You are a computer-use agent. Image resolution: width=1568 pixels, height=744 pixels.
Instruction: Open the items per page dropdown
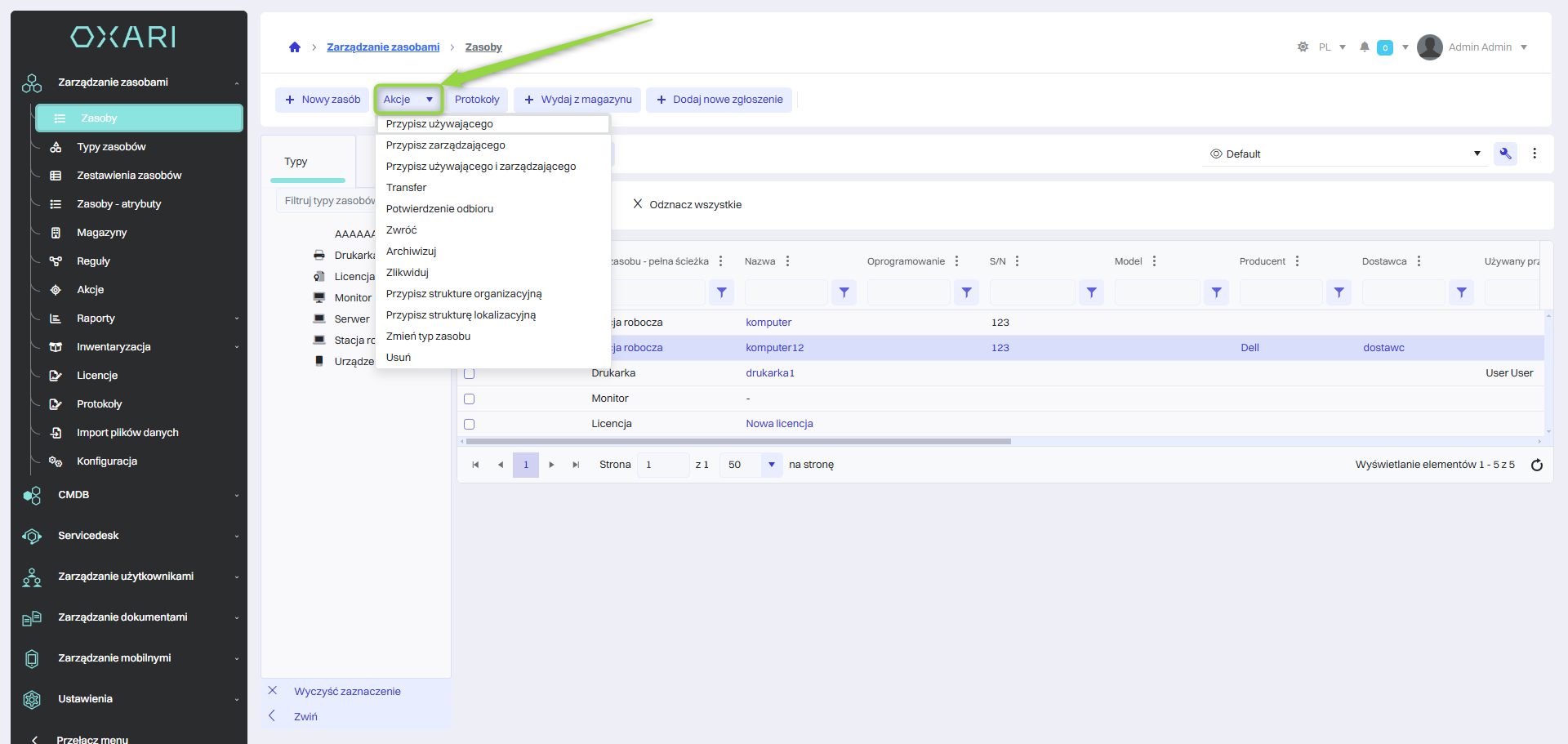pyautogui.click(x=771, y=465)
